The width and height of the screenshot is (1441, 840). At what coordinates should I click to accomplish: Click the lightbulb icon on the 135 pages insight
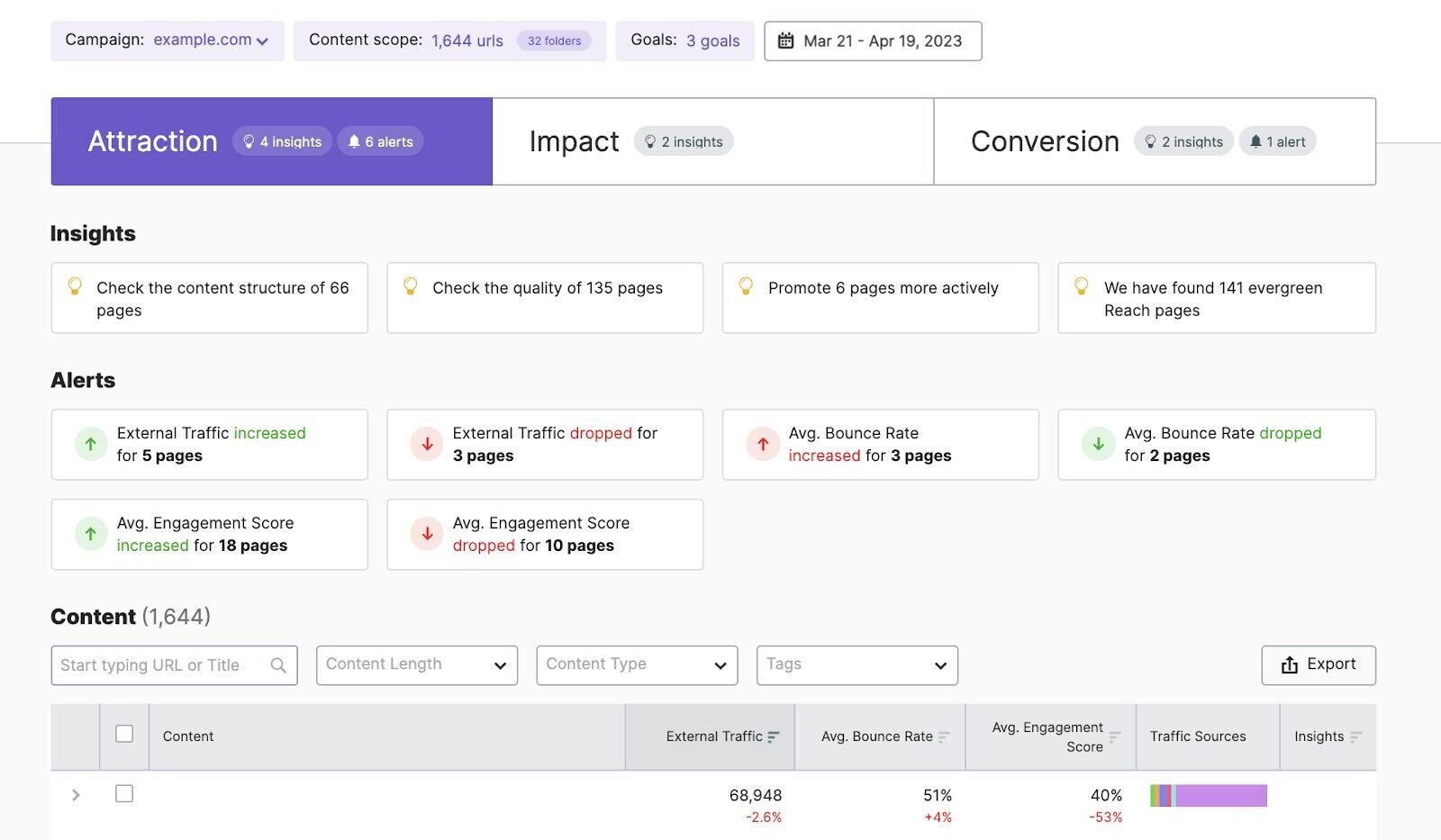412,286
